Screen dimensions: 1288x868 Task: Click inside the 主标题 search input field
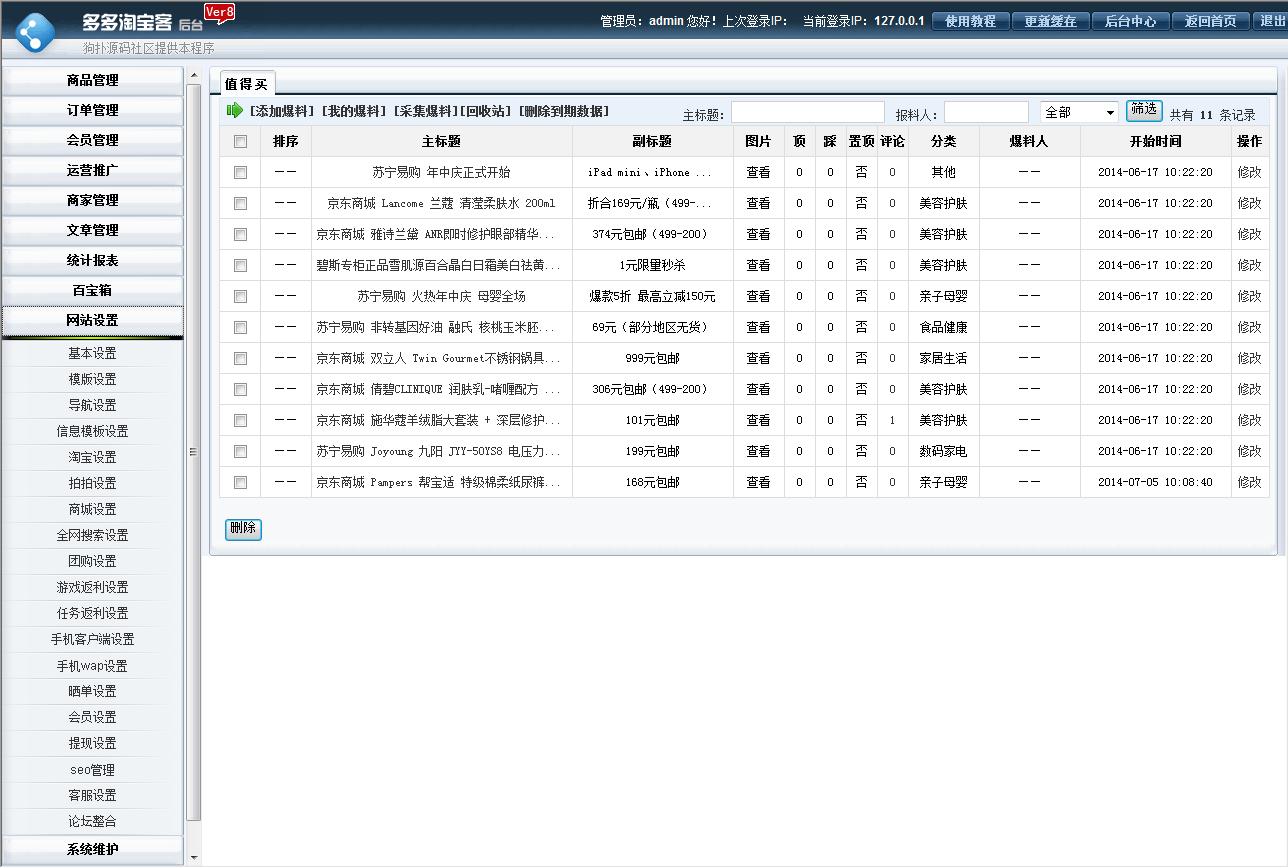point(808,111)
